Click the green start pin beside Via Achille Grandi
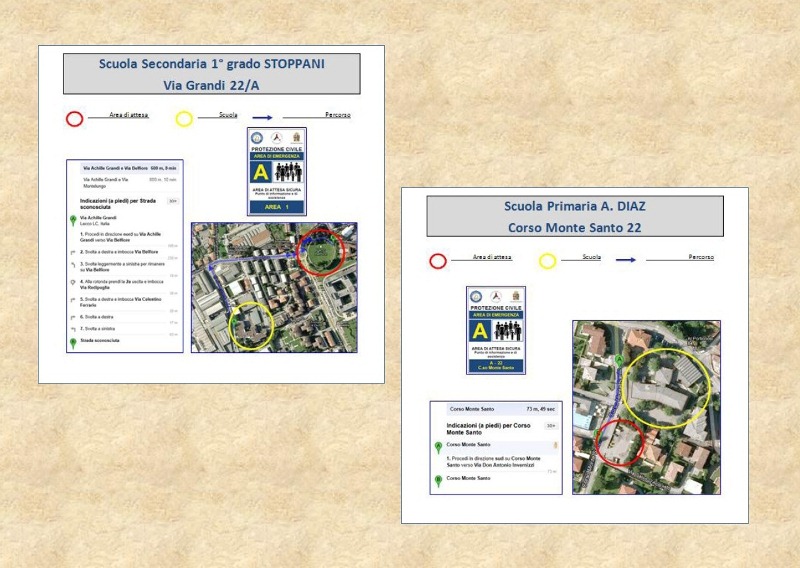 tap(72, 220)
